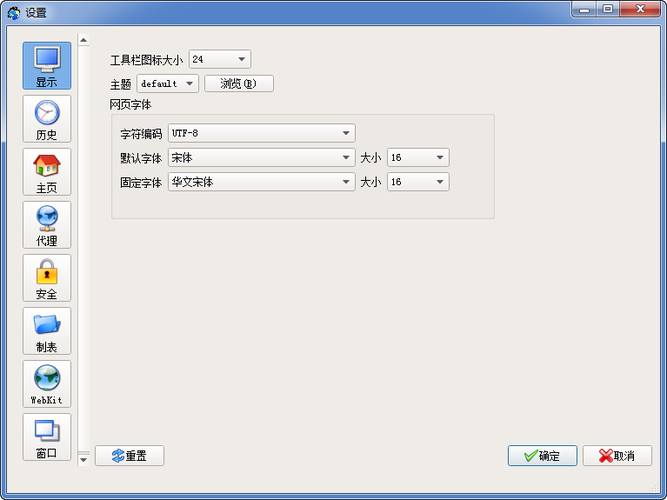Screen dimensions: 667x500
Task: Maximize the 设置 window
Action: tap(608, 9)
